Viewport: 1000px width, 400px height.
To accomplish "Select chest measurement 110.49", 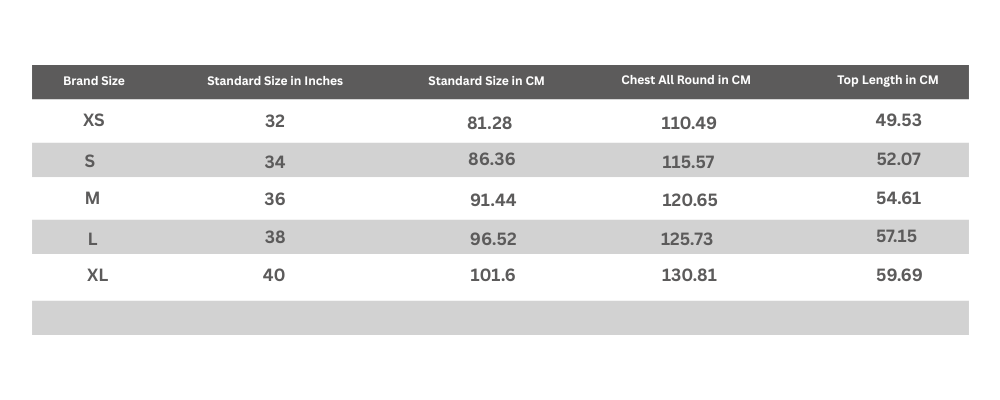I will pyautogui.click(x=689, y=123).
